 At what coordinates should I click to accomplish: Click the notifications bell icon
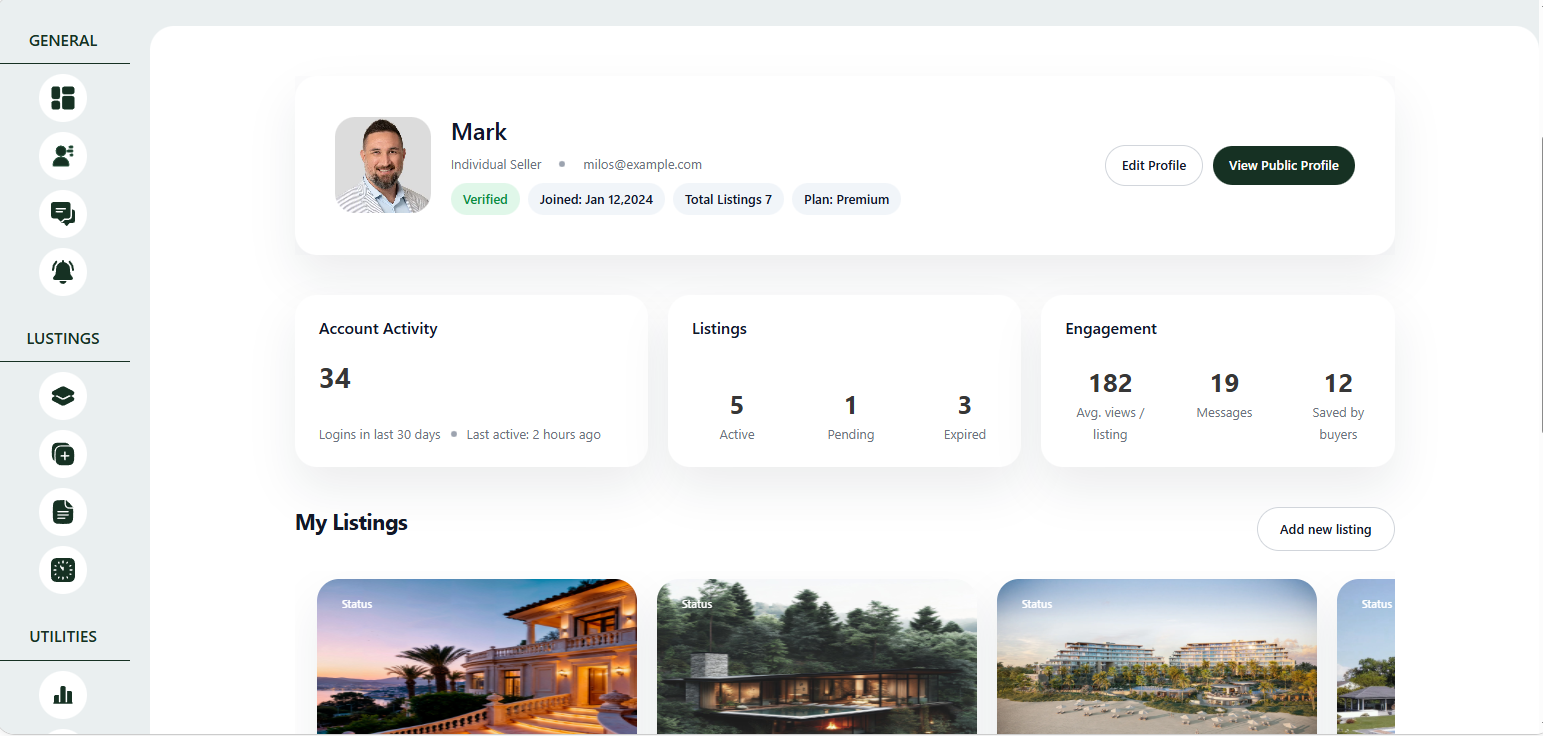pos(63,272)
